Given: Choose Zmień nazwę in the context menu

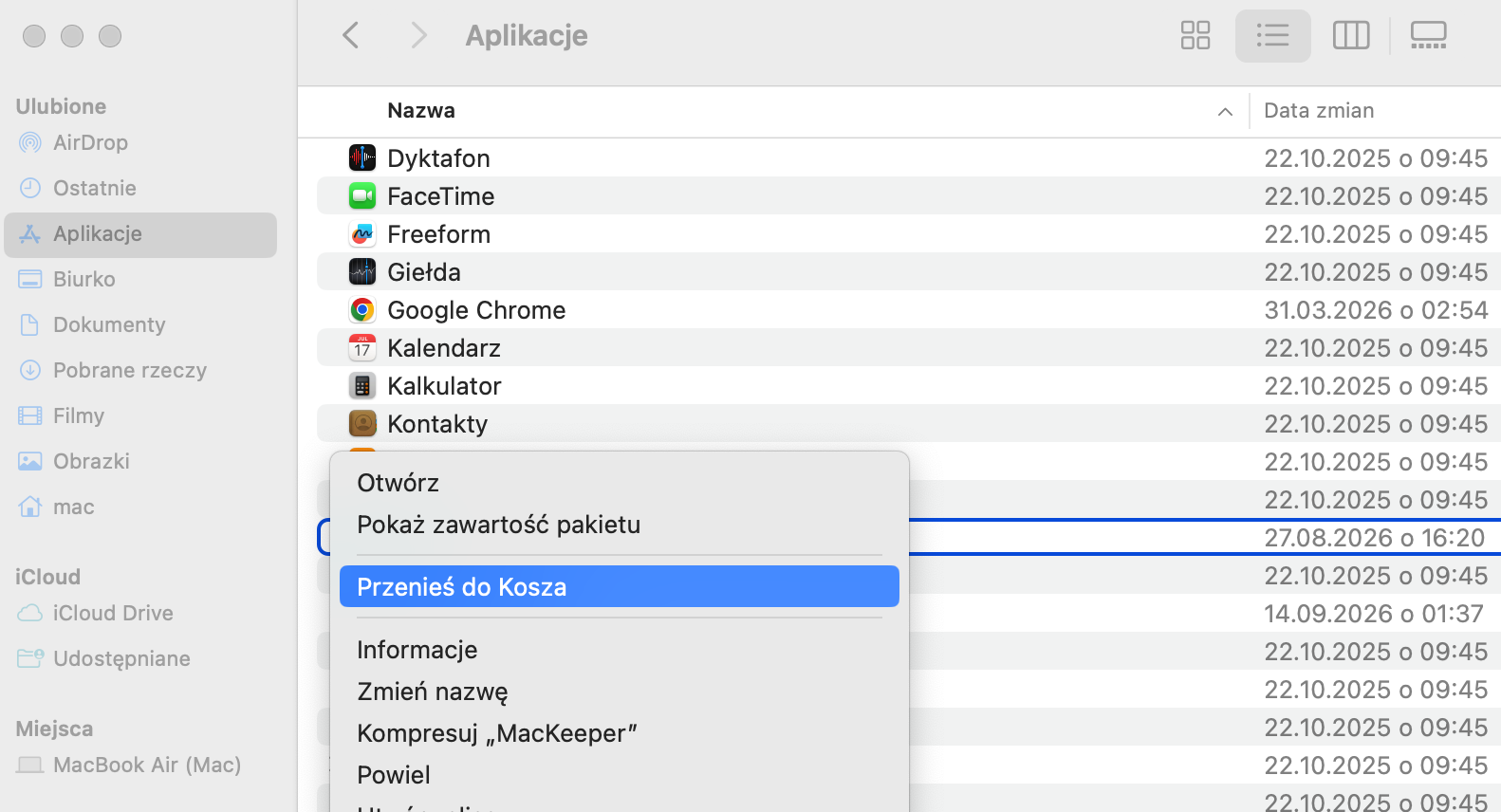Looking at the screenshot, I should pos(619,692).
